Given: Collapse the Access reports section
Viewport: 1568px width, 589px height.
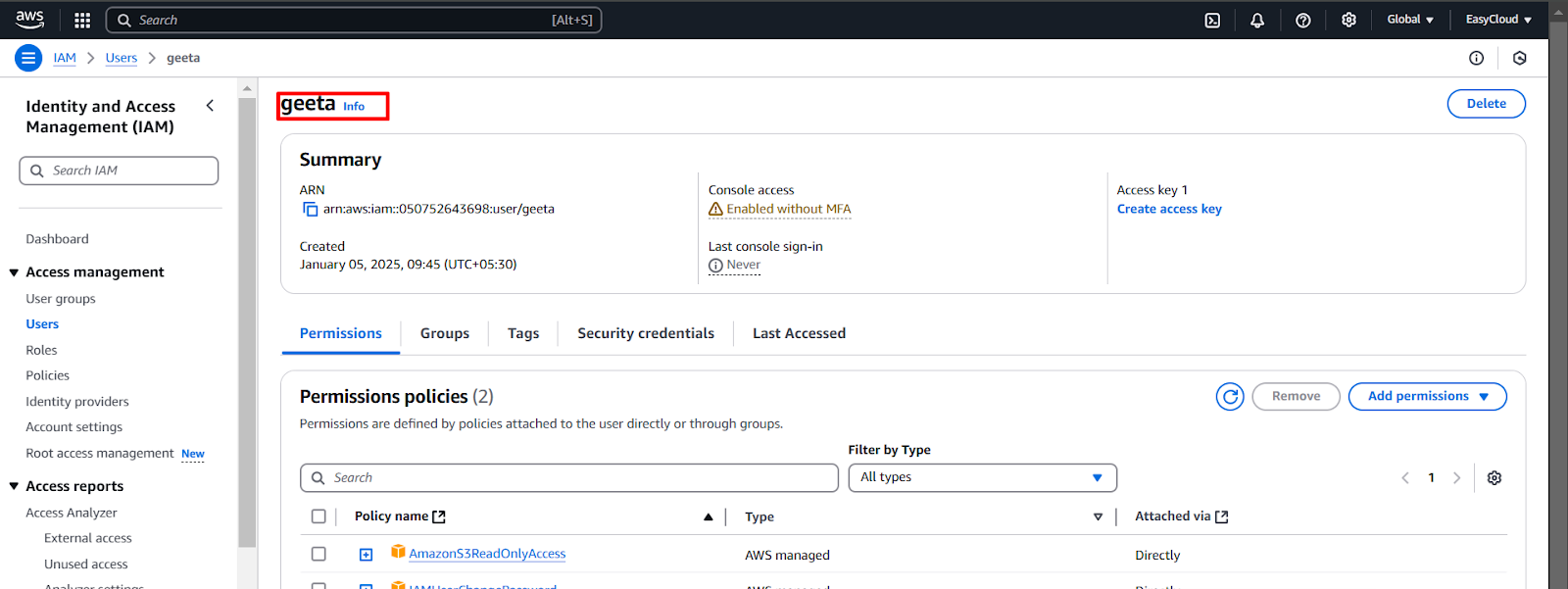Looking at the screenshot, I should (14, 486).
